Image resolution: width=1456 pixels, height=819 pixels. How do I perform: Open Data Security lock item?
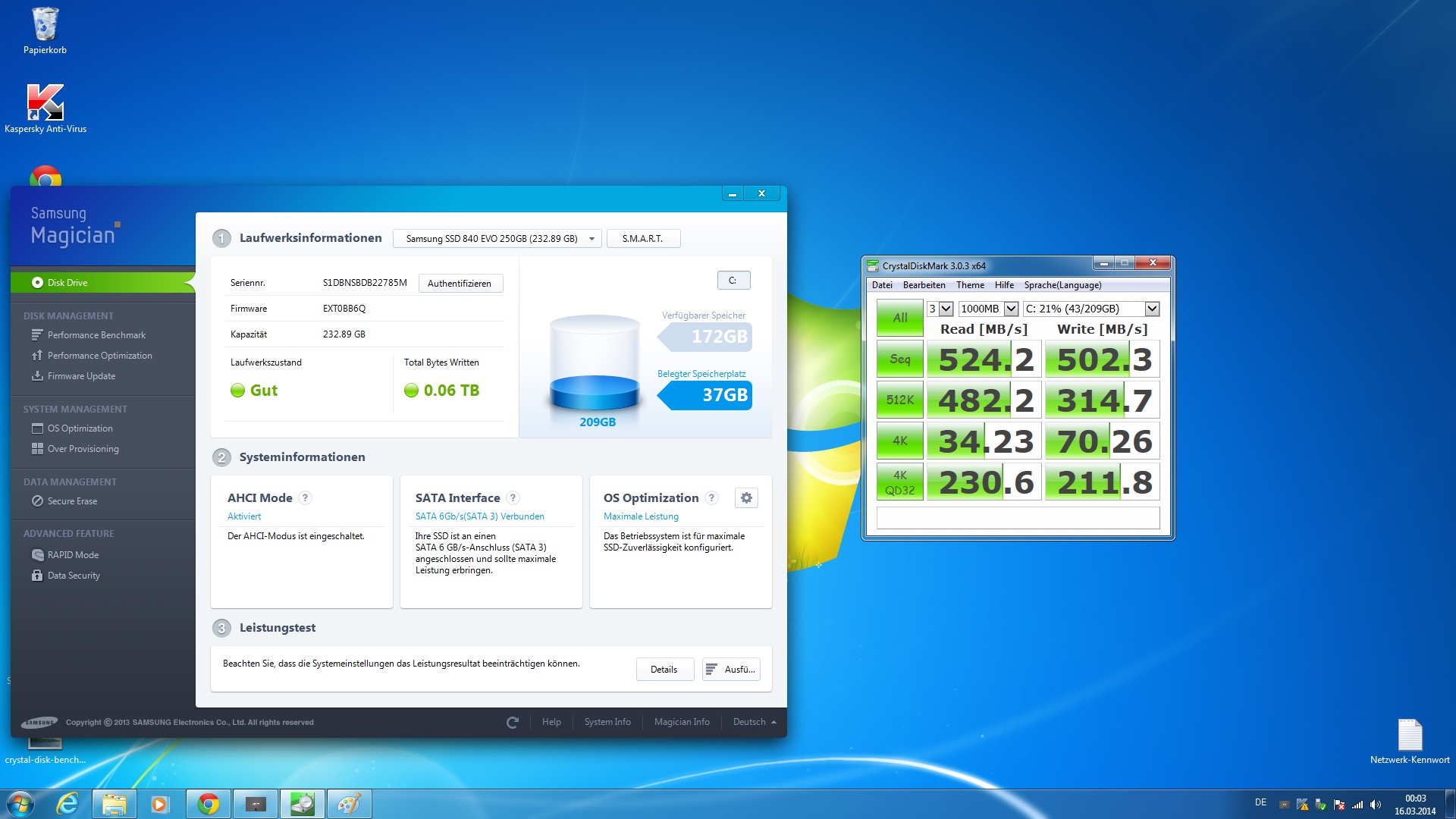[x=73, y=576]
